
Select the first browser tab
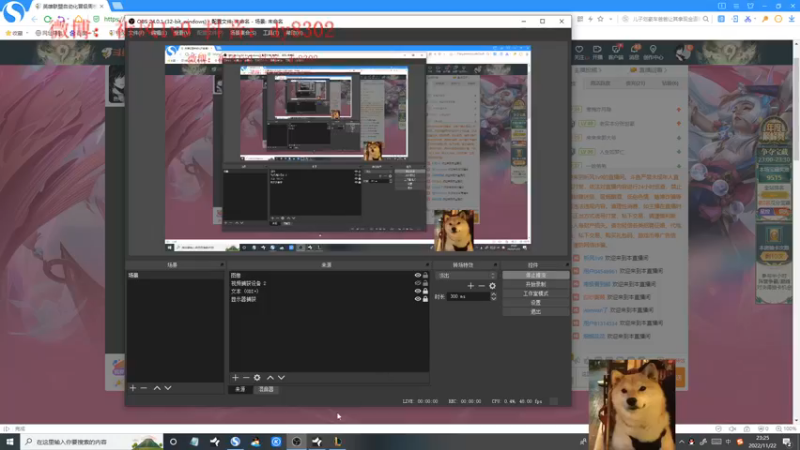pyautogui.click(x=69, y=6)
